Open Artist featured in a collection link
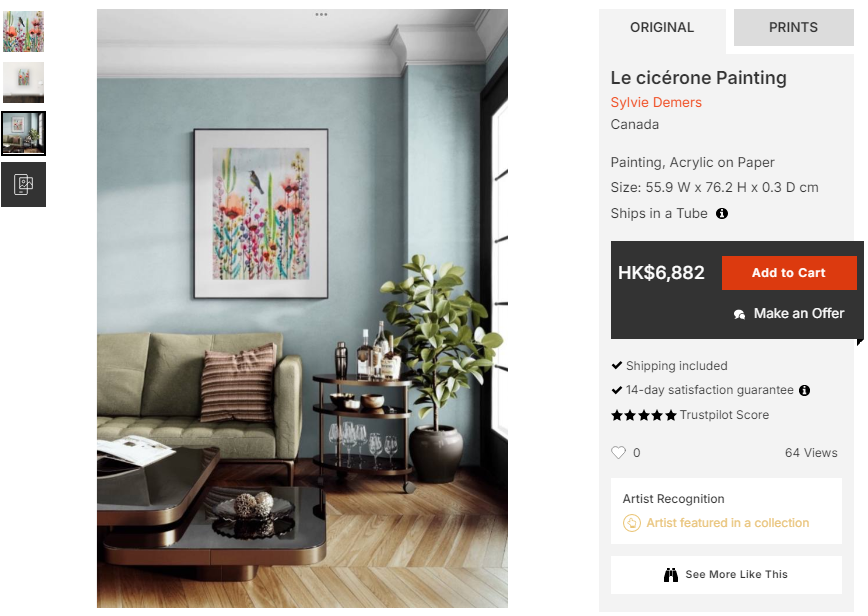Viewport: 868px width, 616px height. [728, 523]
